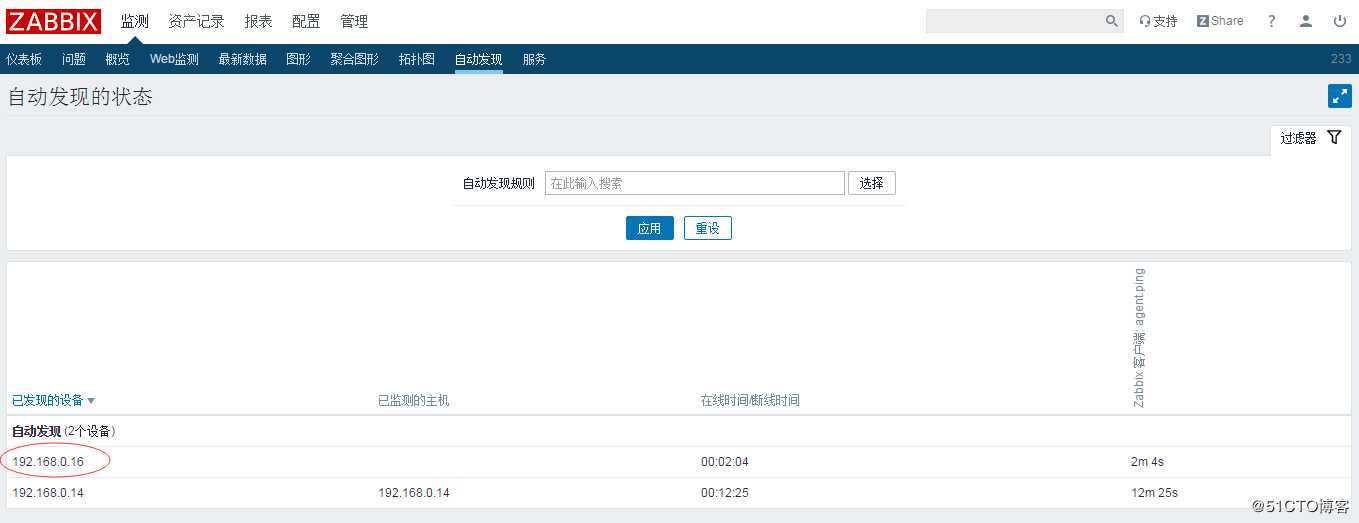Click agent.ping value 2m 4s

(1147, 462)
